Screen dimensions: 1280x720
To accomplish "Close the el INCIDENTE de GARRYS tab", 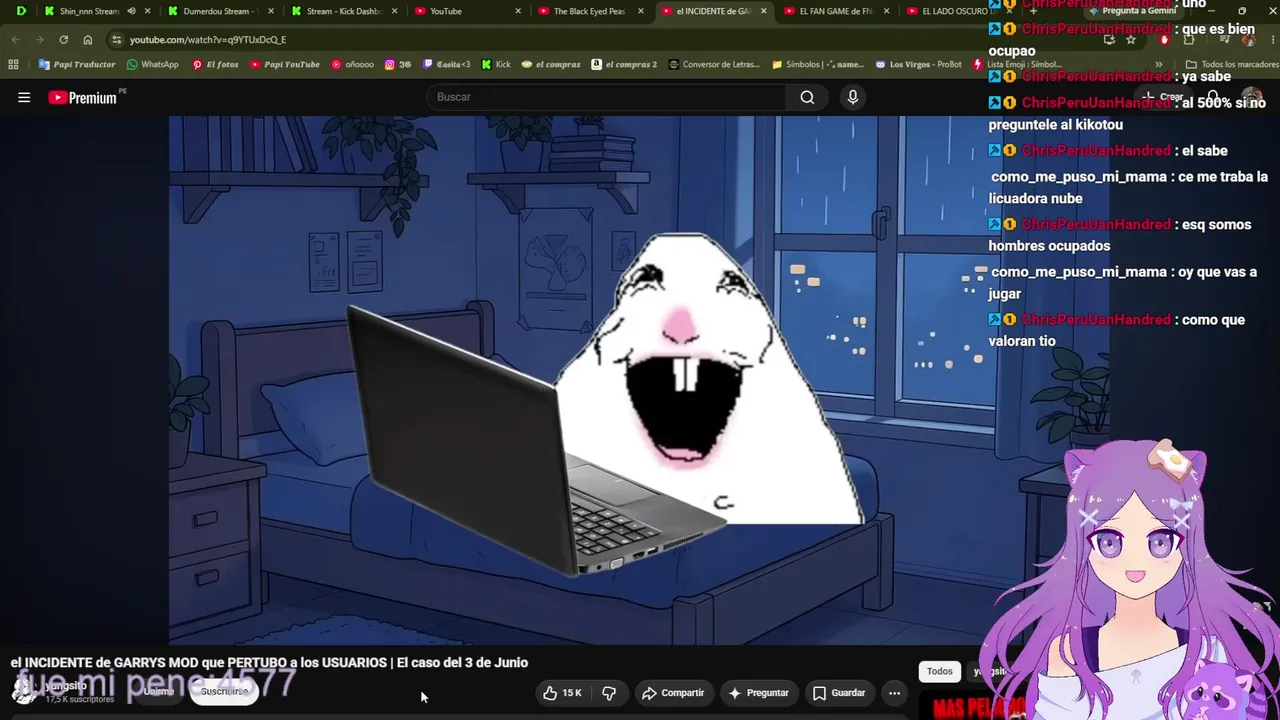I will (x=764, y=11).
